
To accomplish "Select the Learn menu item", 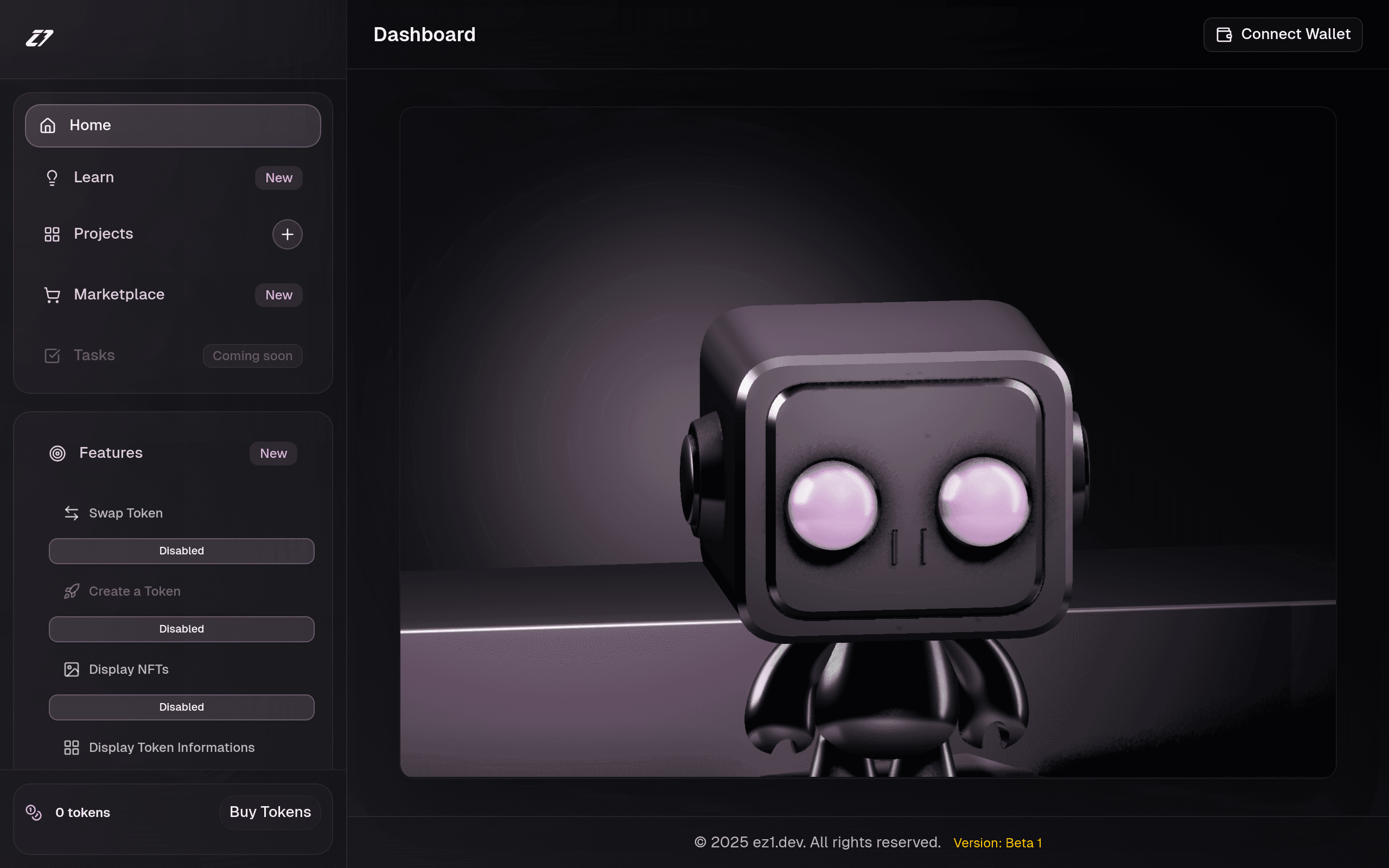I will tap(173, 177).
